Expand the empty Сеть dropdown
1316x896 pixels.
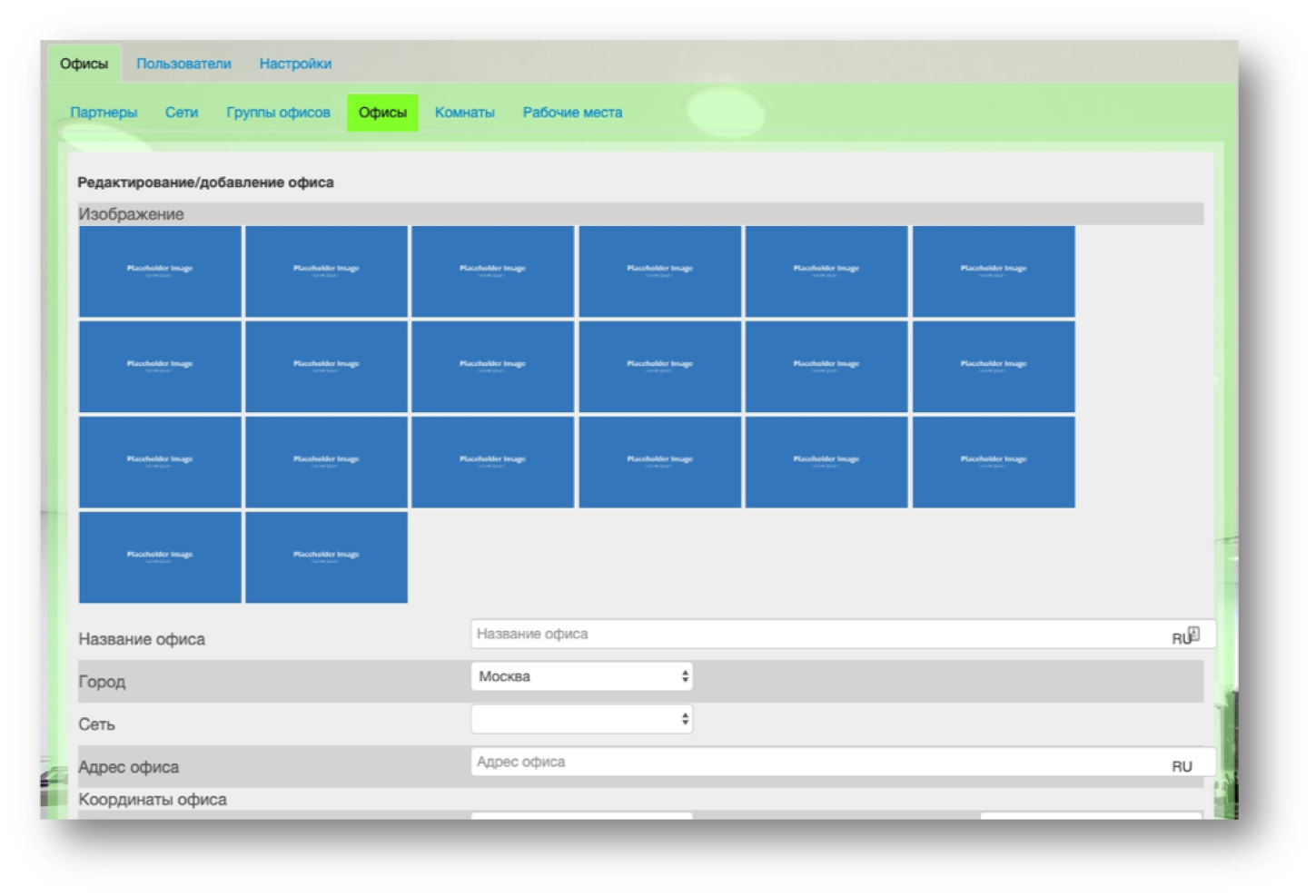[581, 719]
